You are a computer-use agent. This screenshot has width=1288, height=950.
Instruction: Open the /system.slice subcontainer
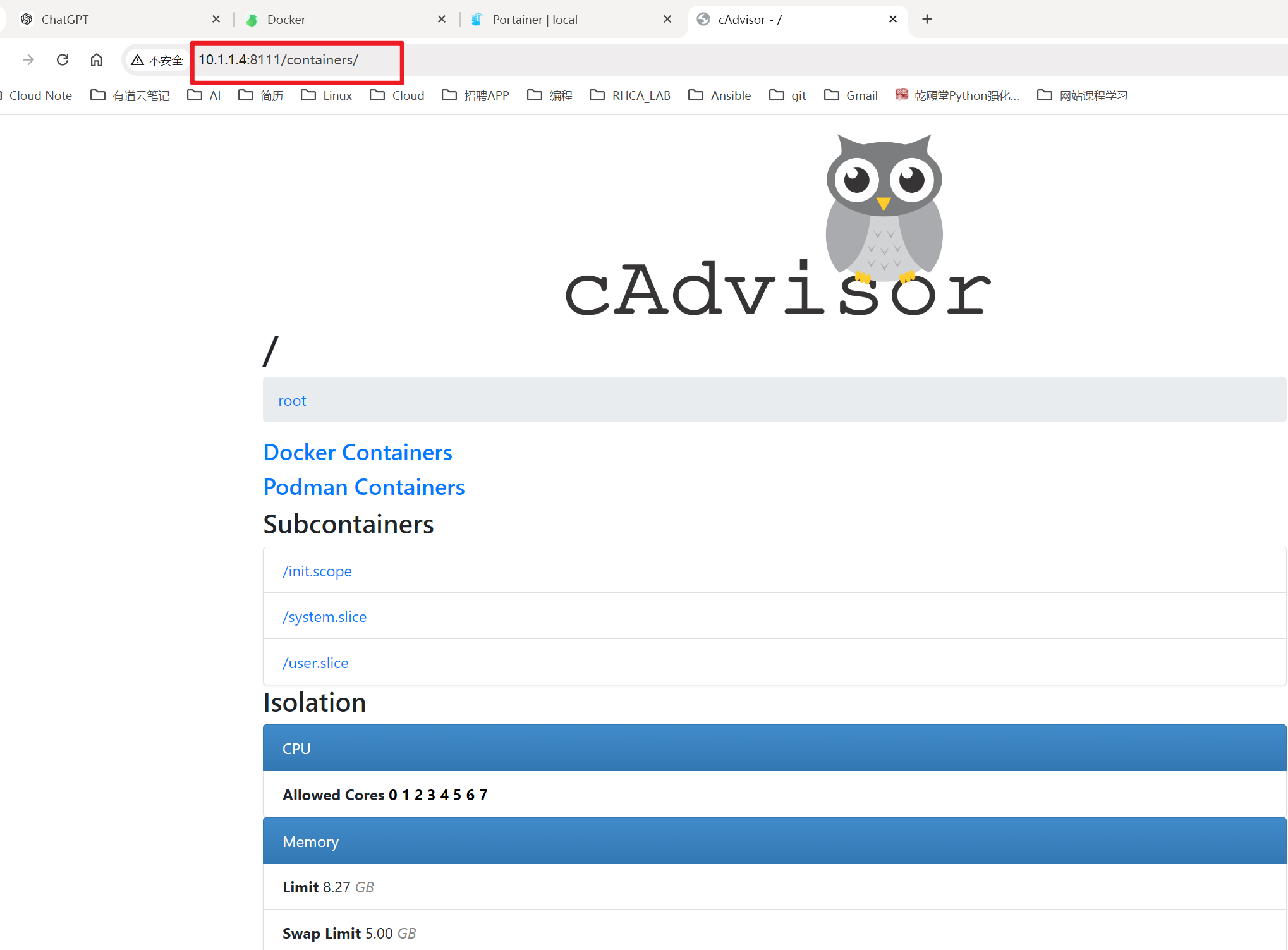[324, 617]
